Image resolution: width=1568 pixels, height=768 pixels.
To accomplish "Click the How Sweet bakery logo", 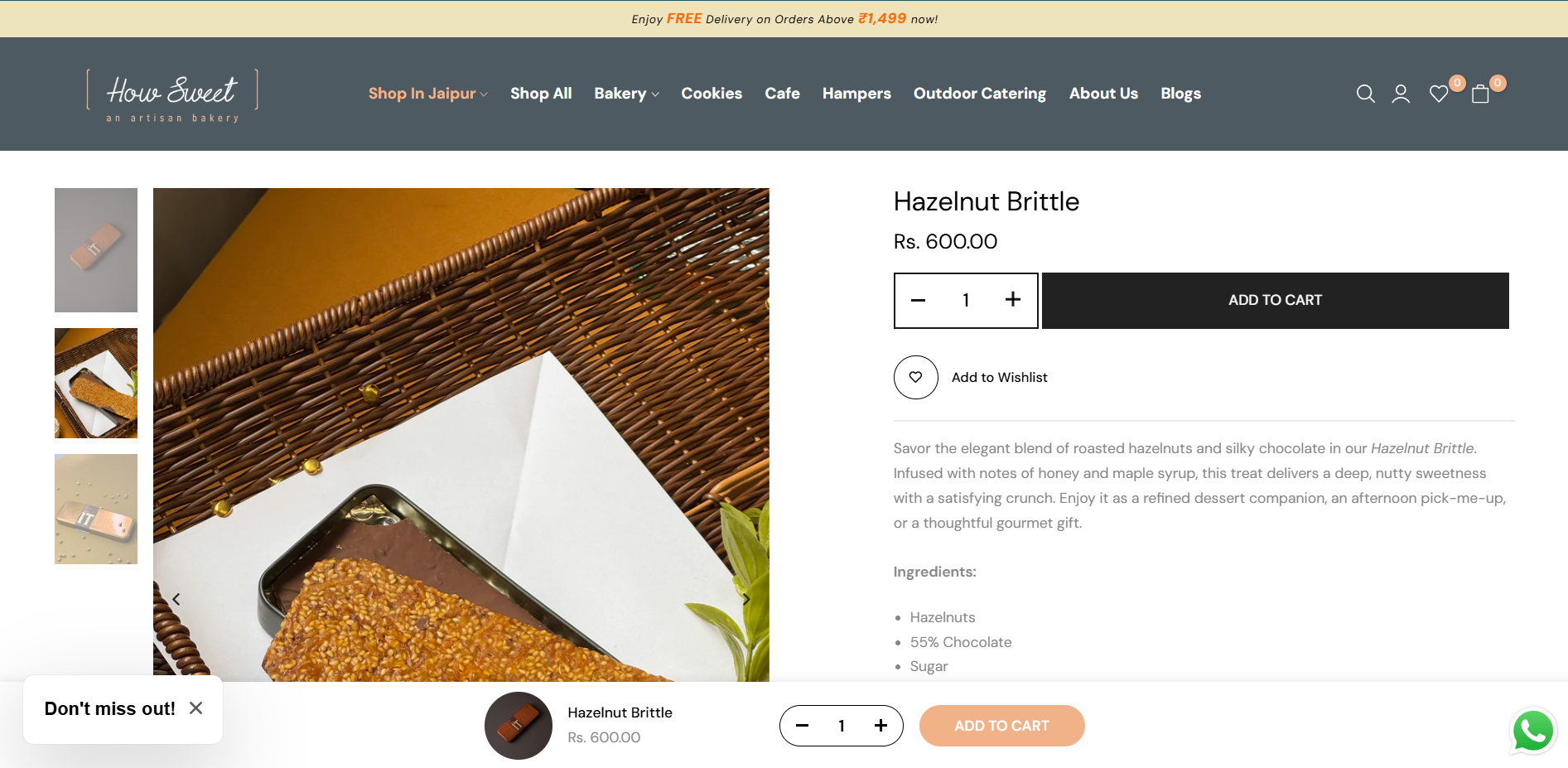I will (x=172, y=95).
